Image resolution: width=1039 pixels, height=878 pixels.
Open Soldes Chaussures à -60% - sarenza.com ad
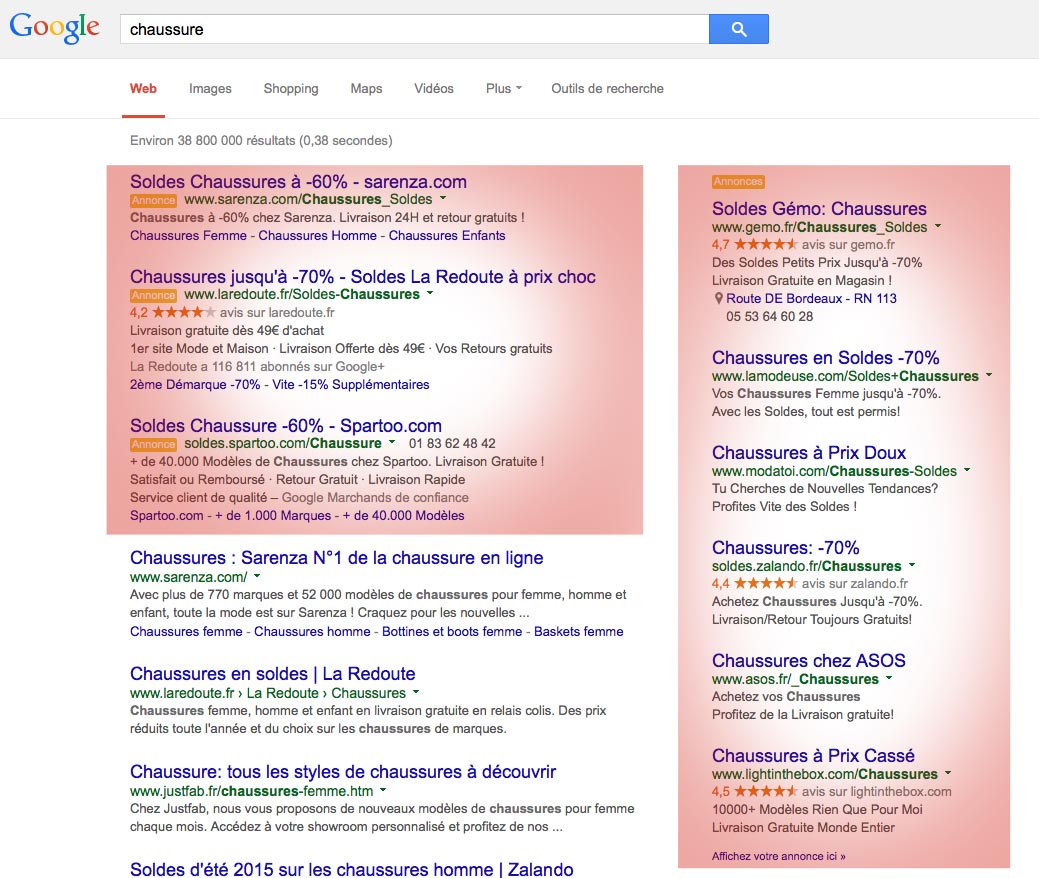pos(298,182)
